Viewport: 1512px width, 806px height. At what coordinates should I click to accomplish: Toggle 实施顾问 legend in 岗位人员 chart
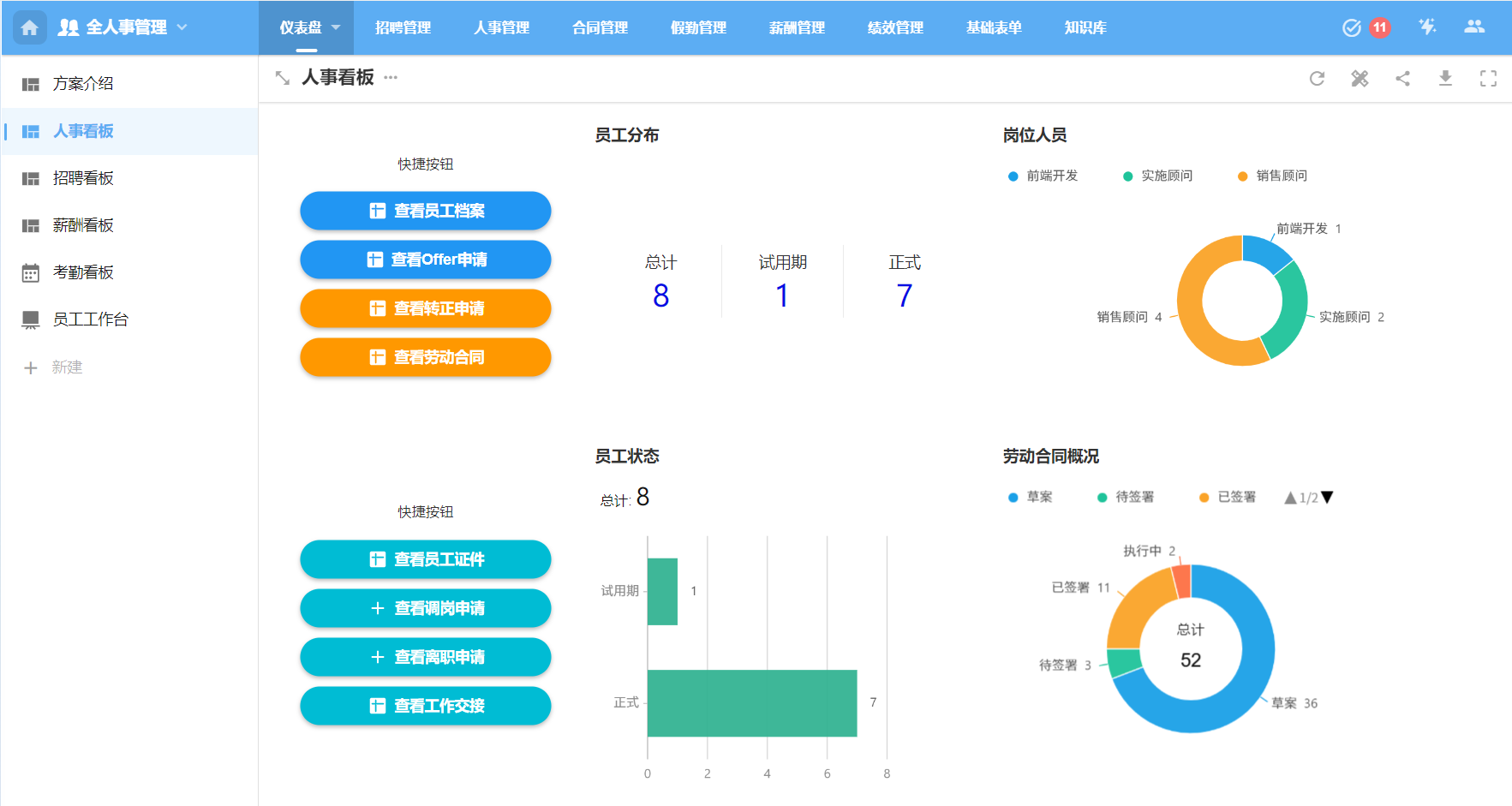click(1158, 176)
